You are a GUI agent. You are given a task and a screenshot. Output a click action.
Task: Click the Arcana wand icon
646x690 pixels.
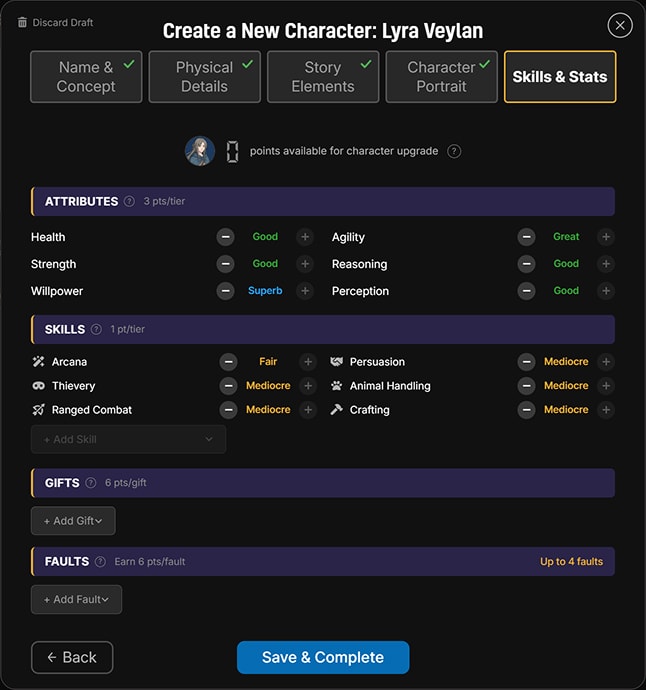(38, 362)
